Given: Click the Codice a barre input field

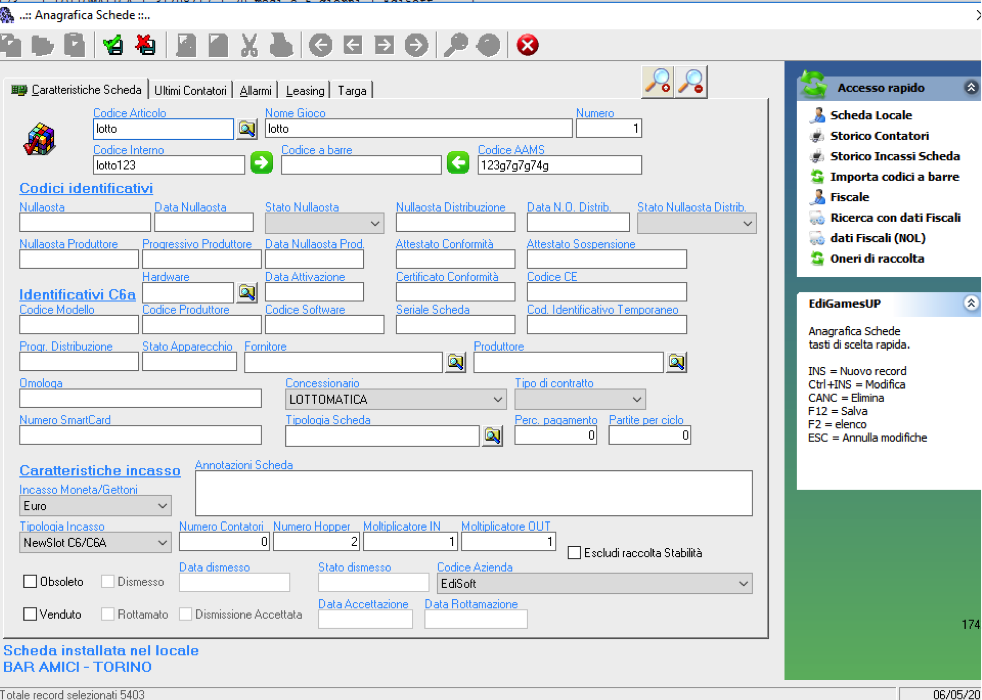Looking at the screenshot, I should (361, 165).
